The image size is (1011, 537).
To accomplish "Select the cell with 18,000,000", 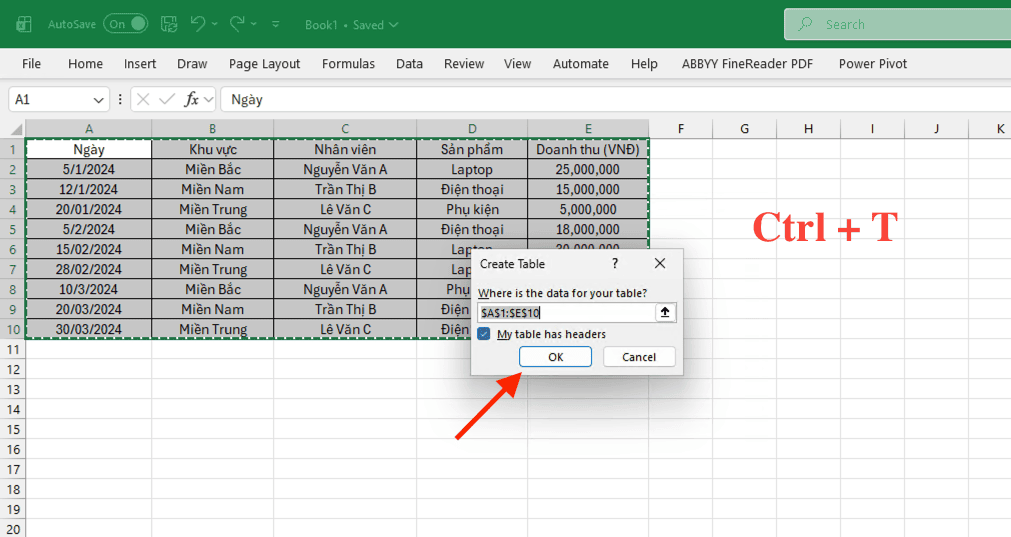I will pyautogui.click(x=588, y=229).
